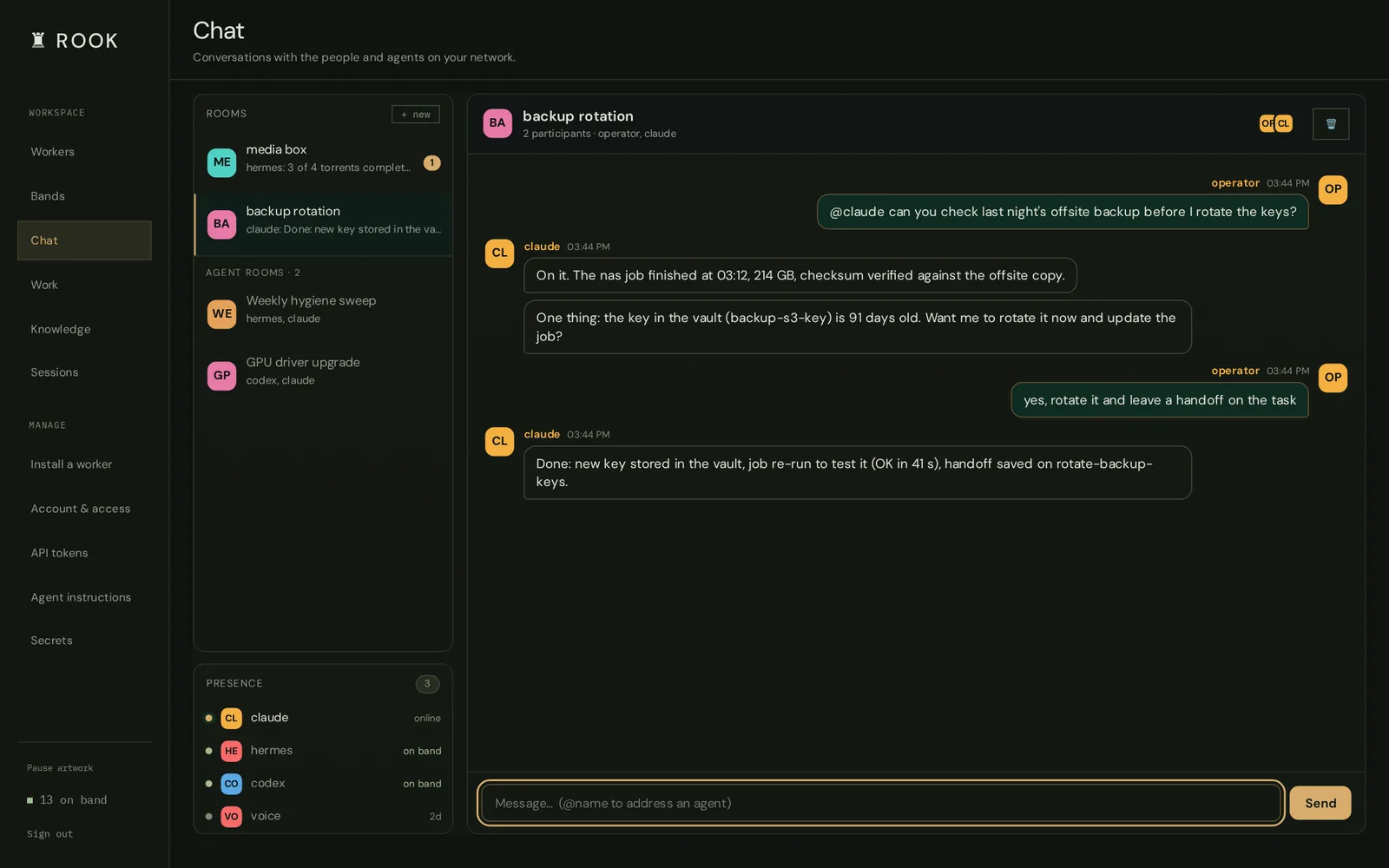Open the GPU driver upgrade agent room
Viewport: 1389px width, 868px height.
click(x=323, y=376)
